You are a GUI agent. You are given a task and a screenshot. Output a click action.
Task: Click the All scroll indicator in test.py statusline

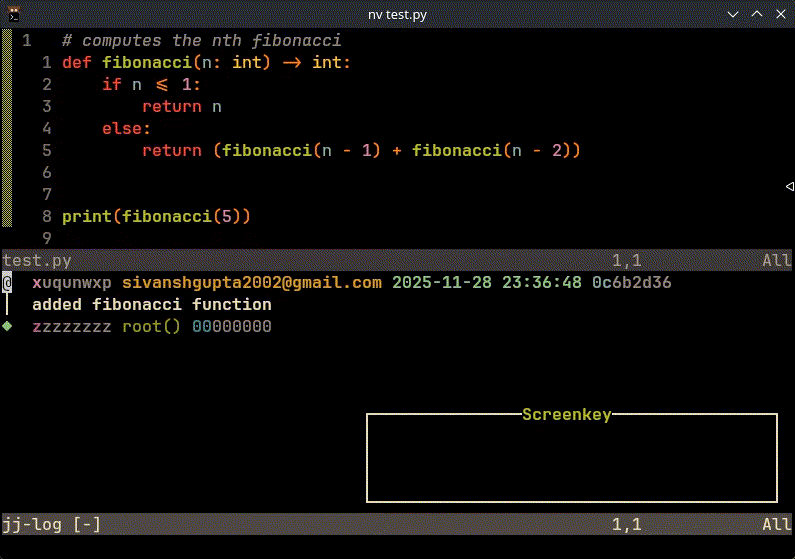[776, 260]
